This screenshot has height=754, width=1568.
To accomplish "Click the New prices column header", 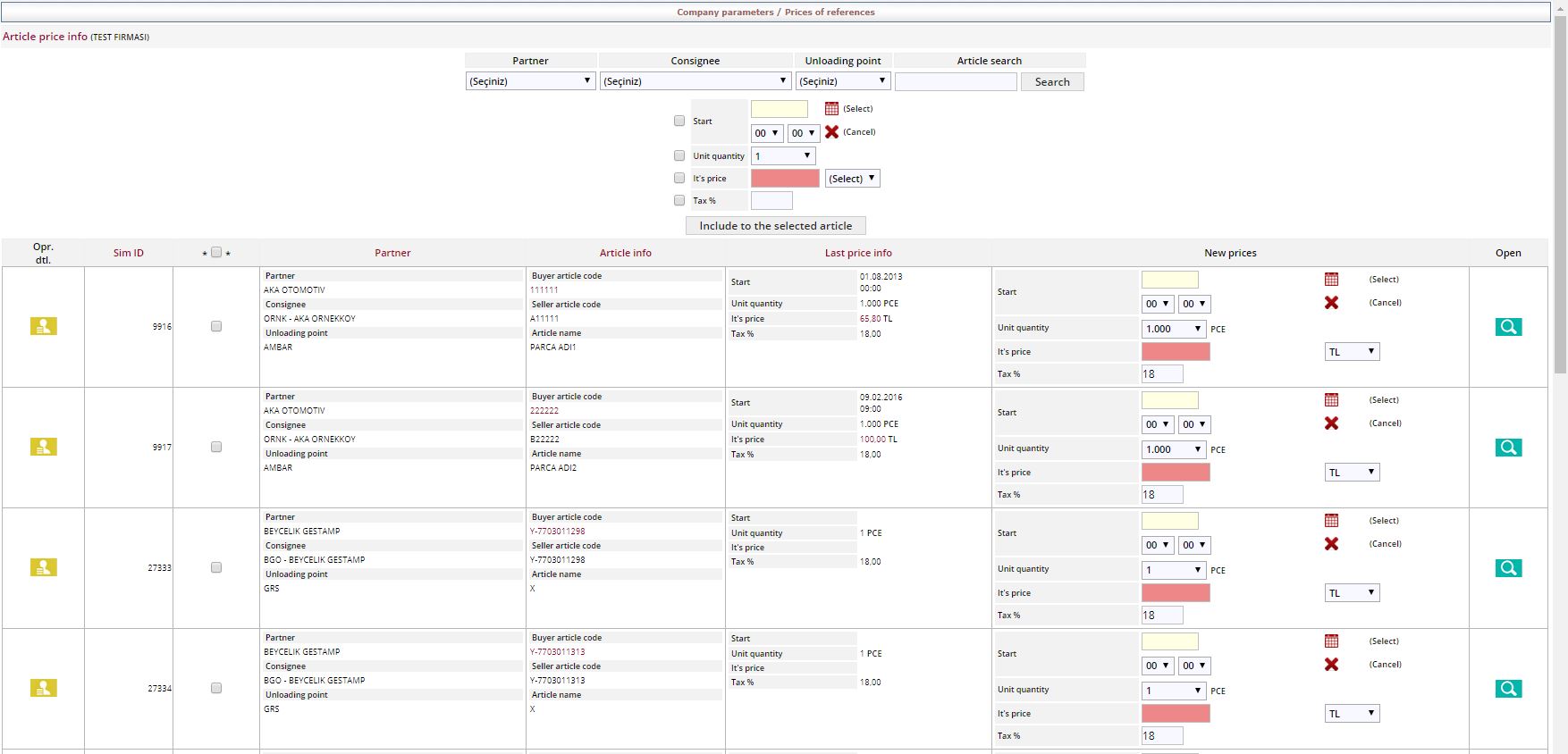I will [x=1230, y=253].
